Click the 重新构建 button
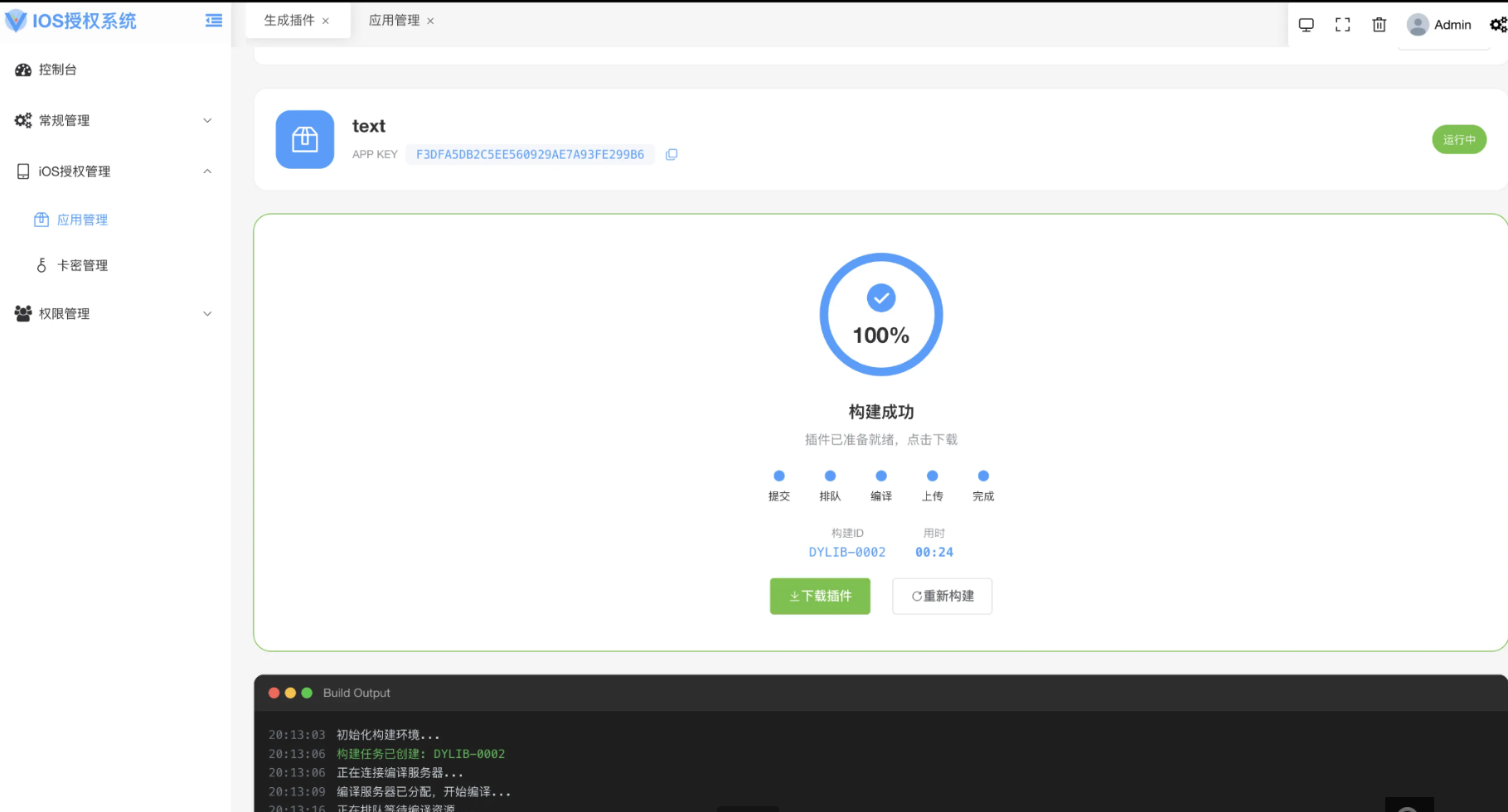Image resolution: width=1508 pixels, height=812 pixels. point(942,596)
